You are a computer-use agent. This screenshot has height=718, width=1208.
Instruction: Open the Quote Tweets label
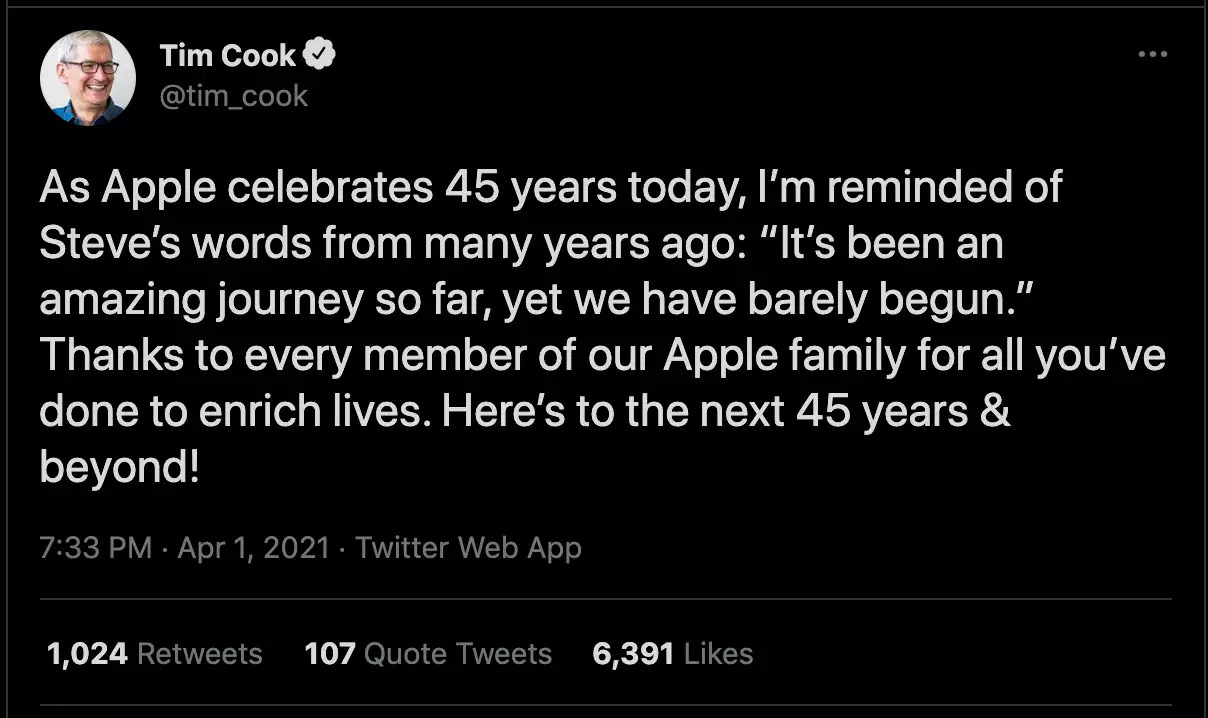458,654
